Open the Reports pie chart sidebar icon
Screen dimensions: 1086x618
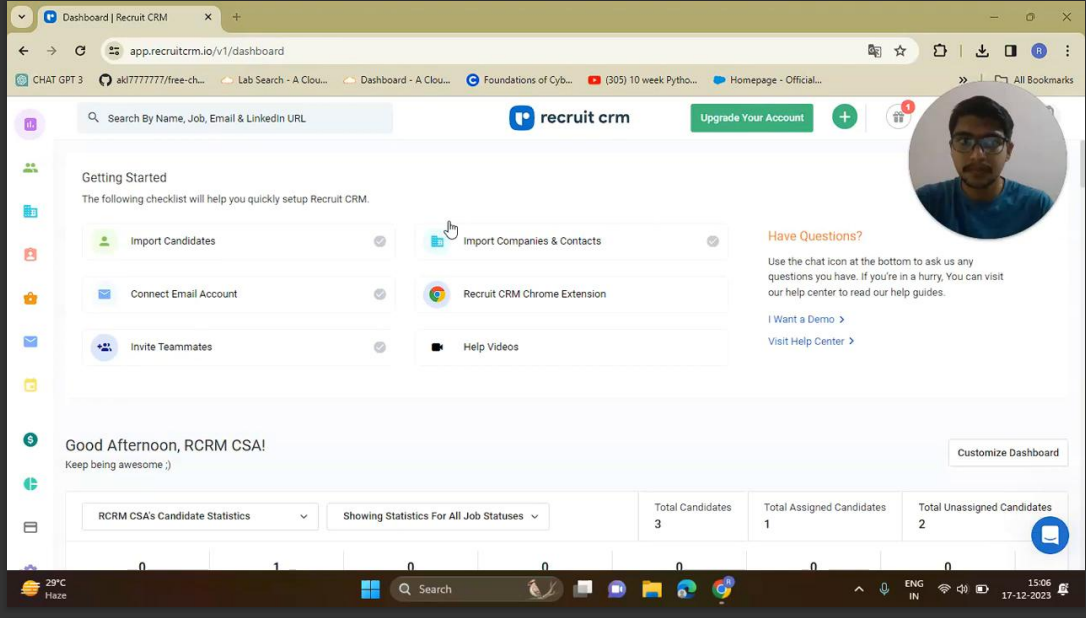coord(30,483)
